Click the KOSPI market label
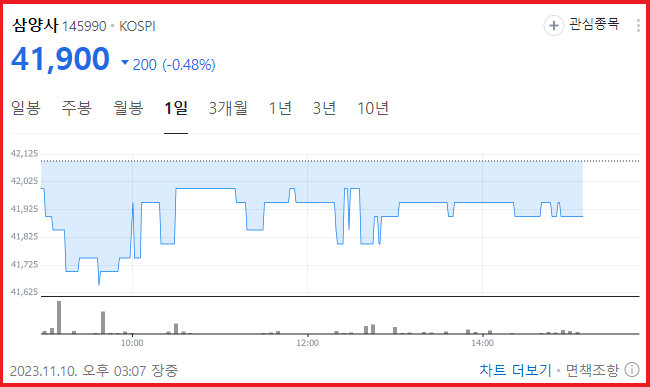Viewport: 650px width, 387px height. (137, 27)
